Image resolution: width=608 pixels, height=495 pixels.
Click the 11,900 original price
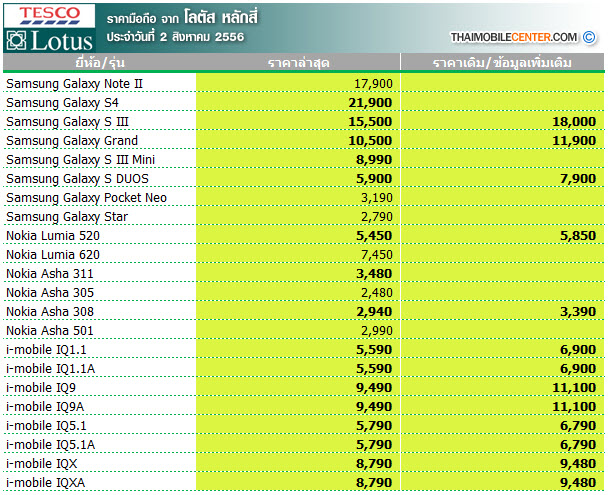(x=574, y=141)
